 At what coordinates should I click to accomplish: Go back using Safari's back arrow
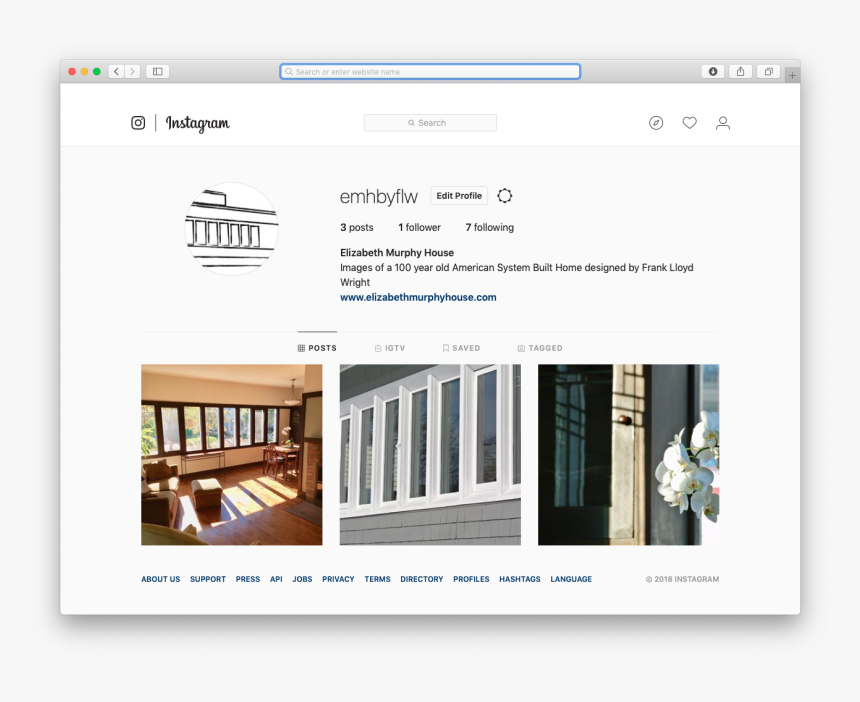click(116, 71)
